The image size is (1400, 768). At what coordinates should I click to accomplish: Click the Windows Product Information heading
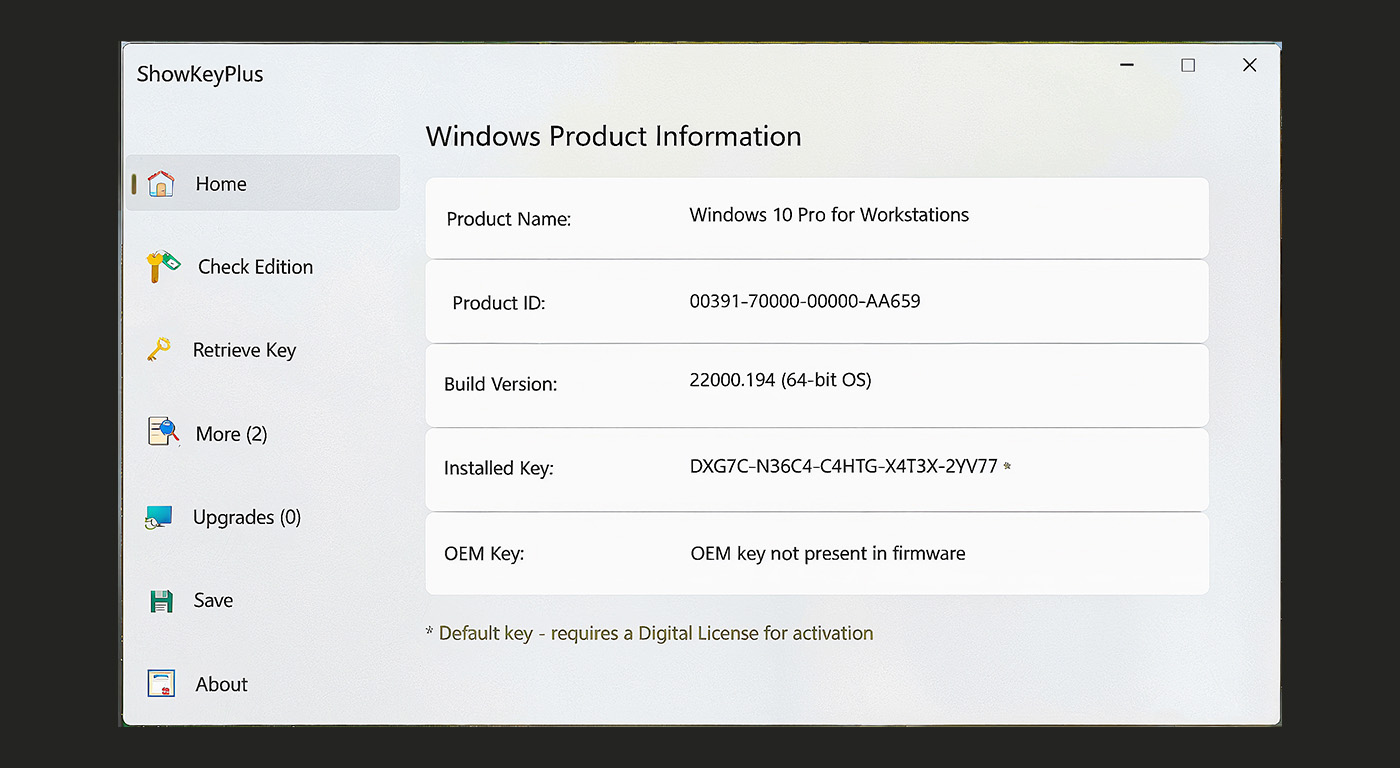click(x=614, y=136)
